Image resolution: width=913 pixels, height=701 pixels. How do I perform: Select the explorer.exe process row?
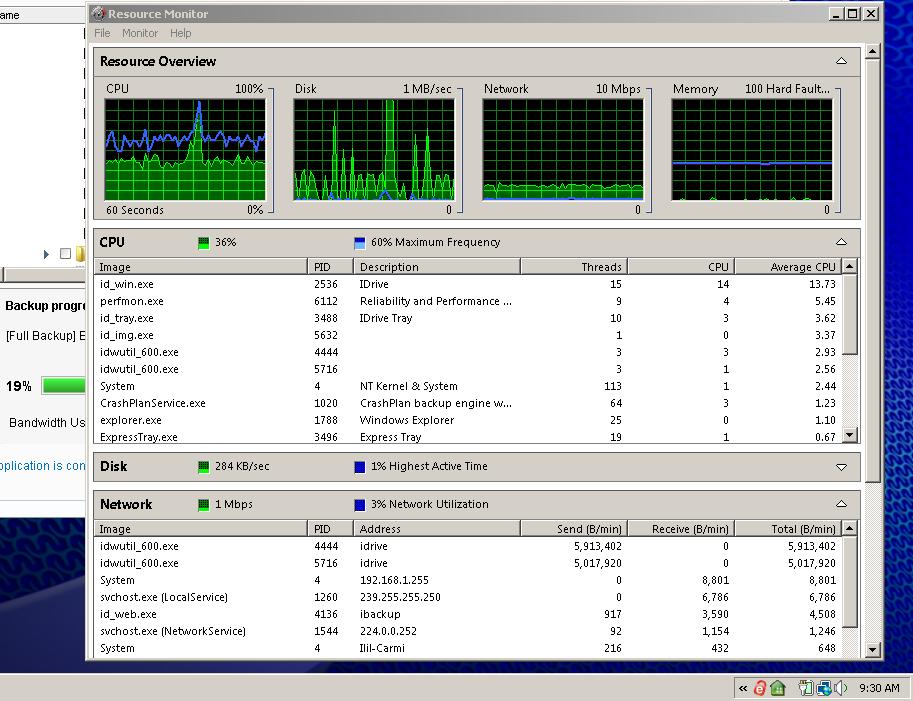pyautogui.click(x=468, y=420)
